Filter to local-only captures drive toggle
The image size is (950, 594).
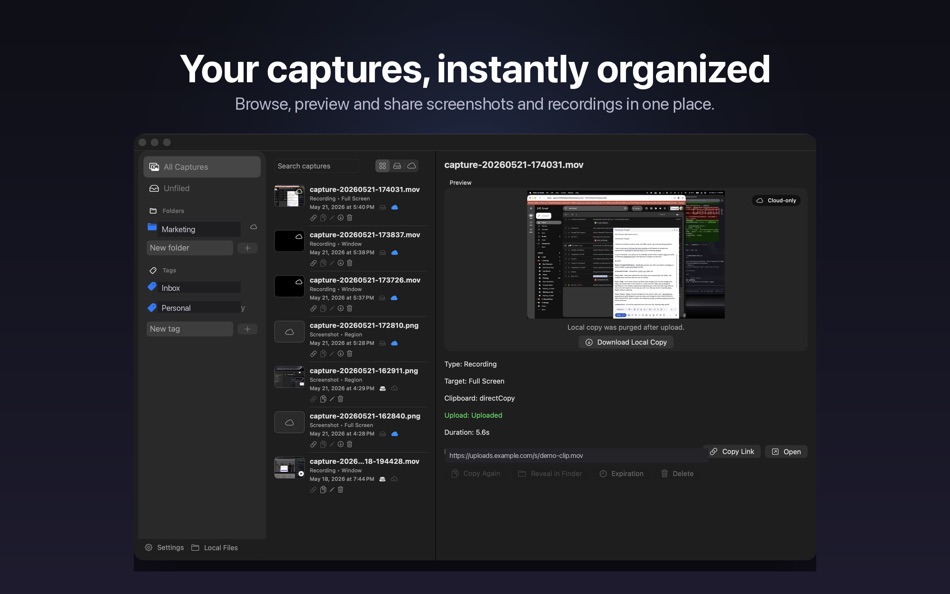(397, 165)
